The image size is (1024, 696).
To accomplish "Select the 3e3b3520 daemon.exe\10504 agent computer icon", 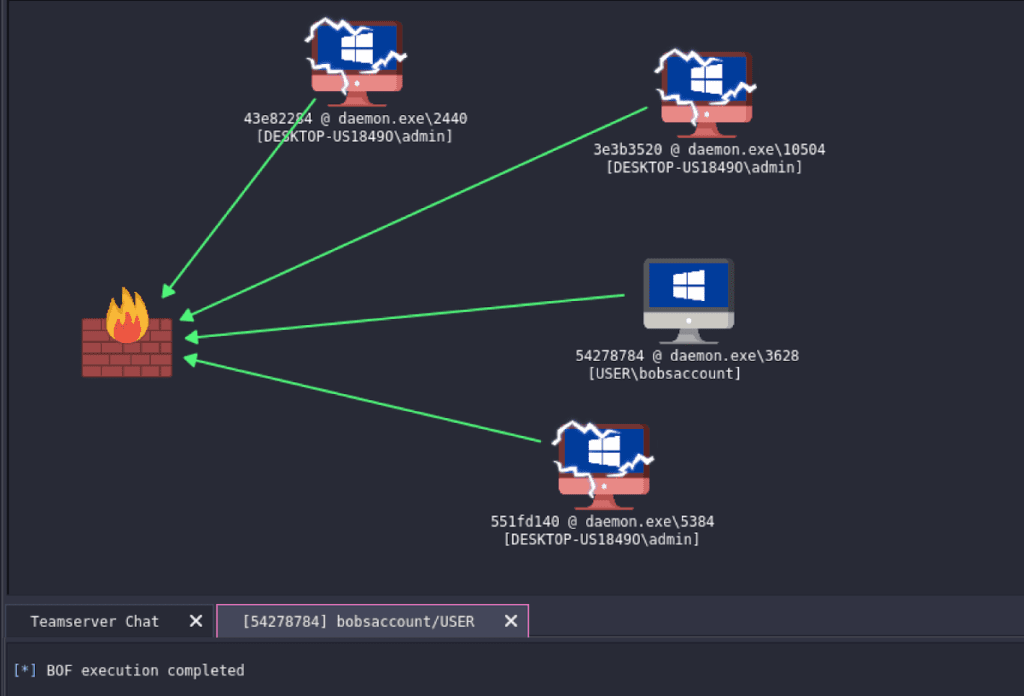I will pos(706,93).
